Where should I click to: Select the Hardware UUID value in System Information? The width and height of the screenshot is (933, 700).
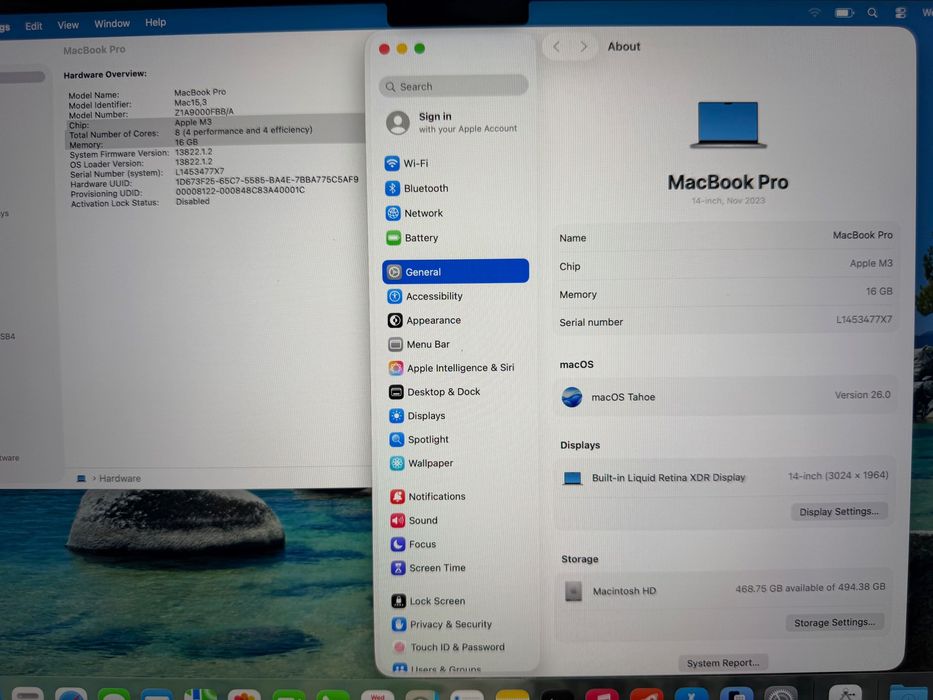(x=267, y=180)
